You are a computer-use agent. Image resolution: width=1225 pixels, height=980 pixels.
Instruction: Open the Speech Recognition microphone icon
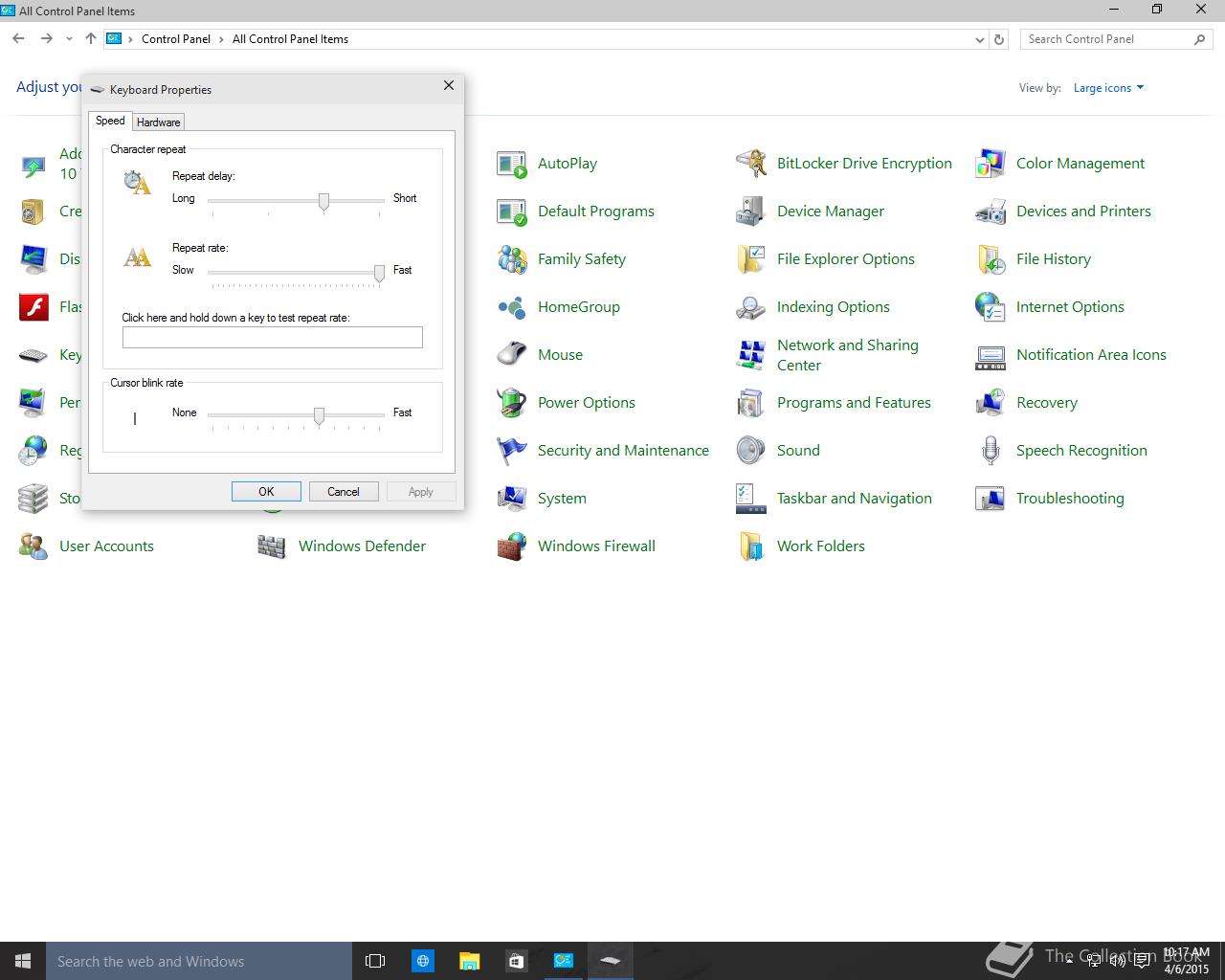click(x=991, y=451)
